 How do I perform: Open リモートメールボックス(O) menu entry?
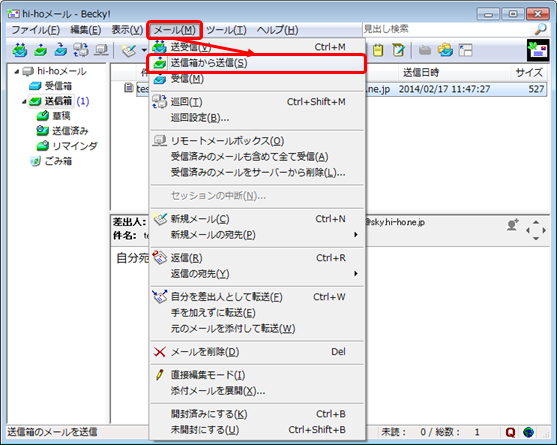click(x=258, y=141)
